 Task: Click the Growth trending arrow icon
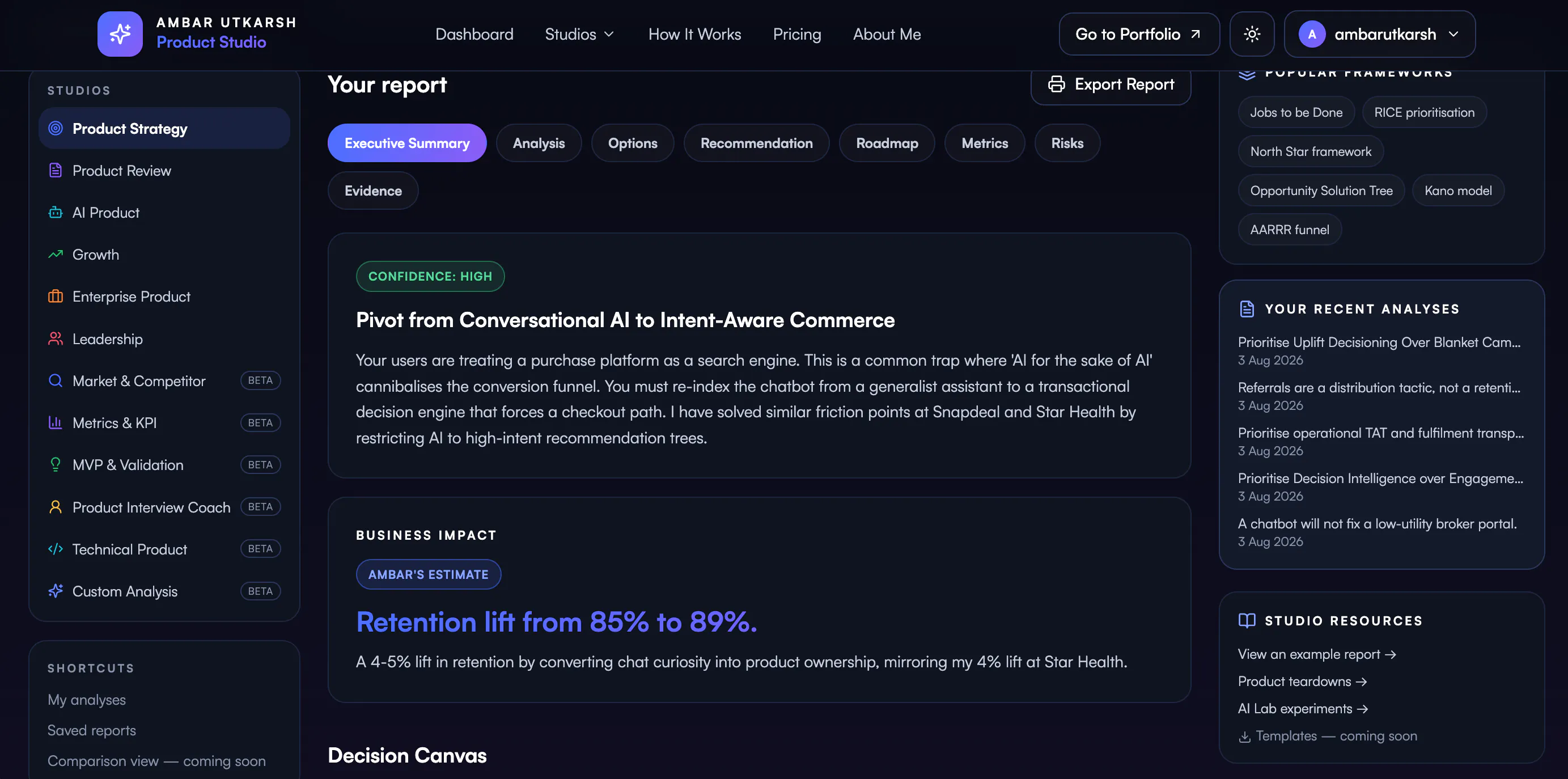tap(56, 255)
